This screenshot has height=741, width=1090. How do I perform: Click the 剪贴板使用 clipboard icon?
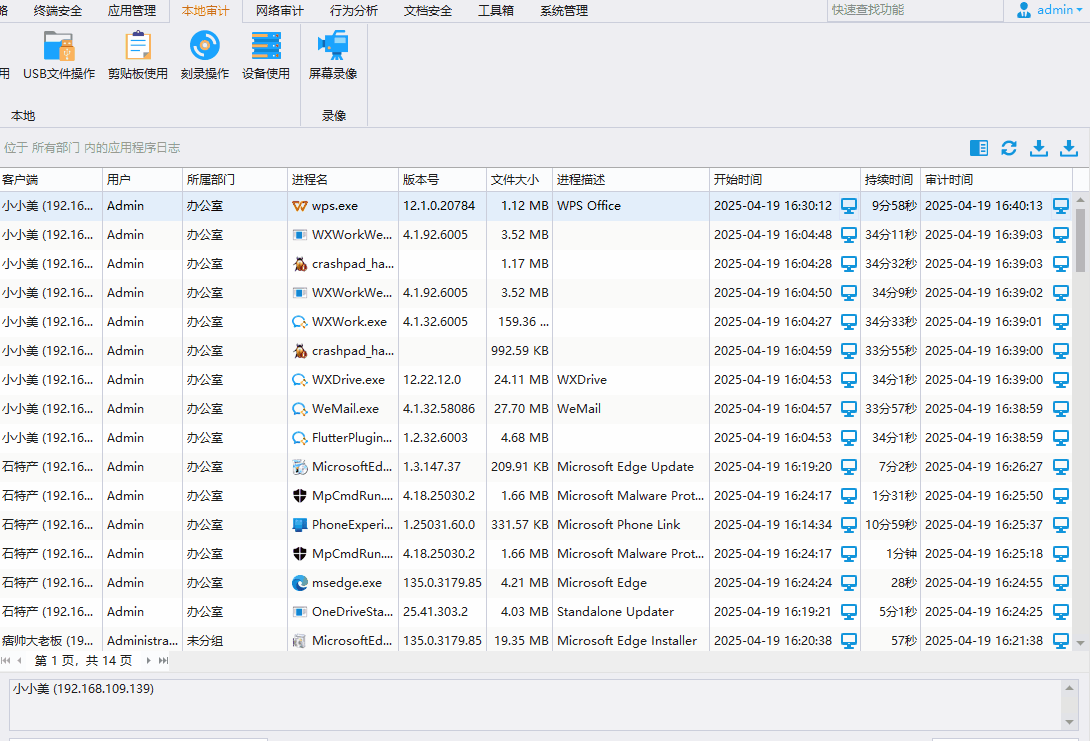pos(138,56)
